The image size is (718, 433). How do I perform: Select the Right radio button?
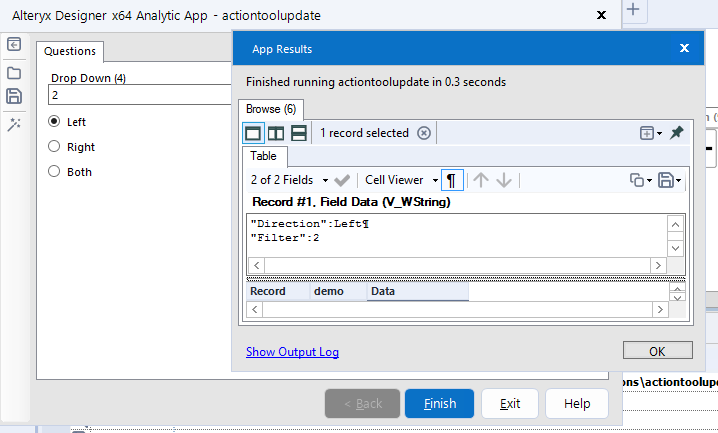54,147
